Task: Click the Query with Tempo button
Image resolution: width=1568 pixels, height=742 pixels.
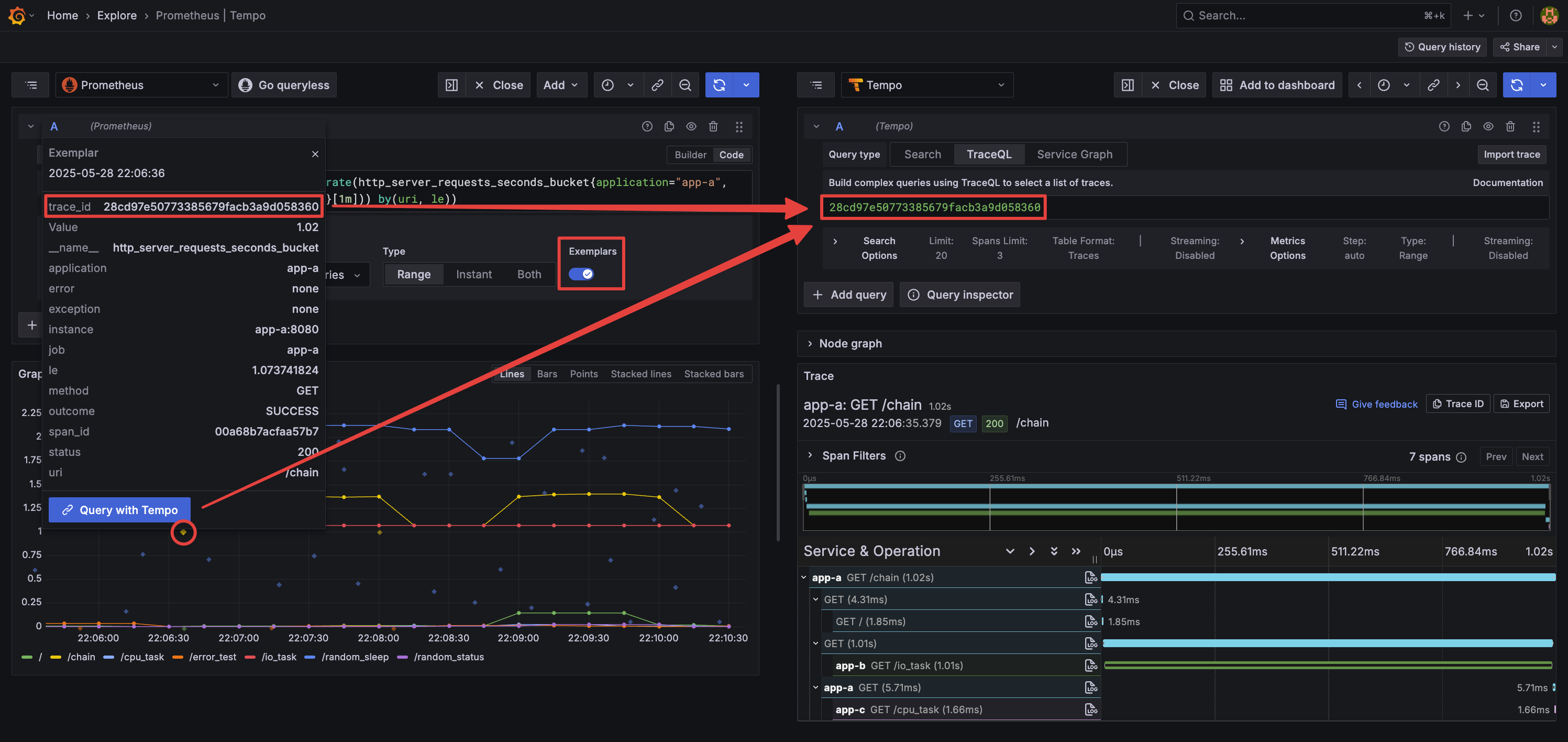Action: (119, 510)
